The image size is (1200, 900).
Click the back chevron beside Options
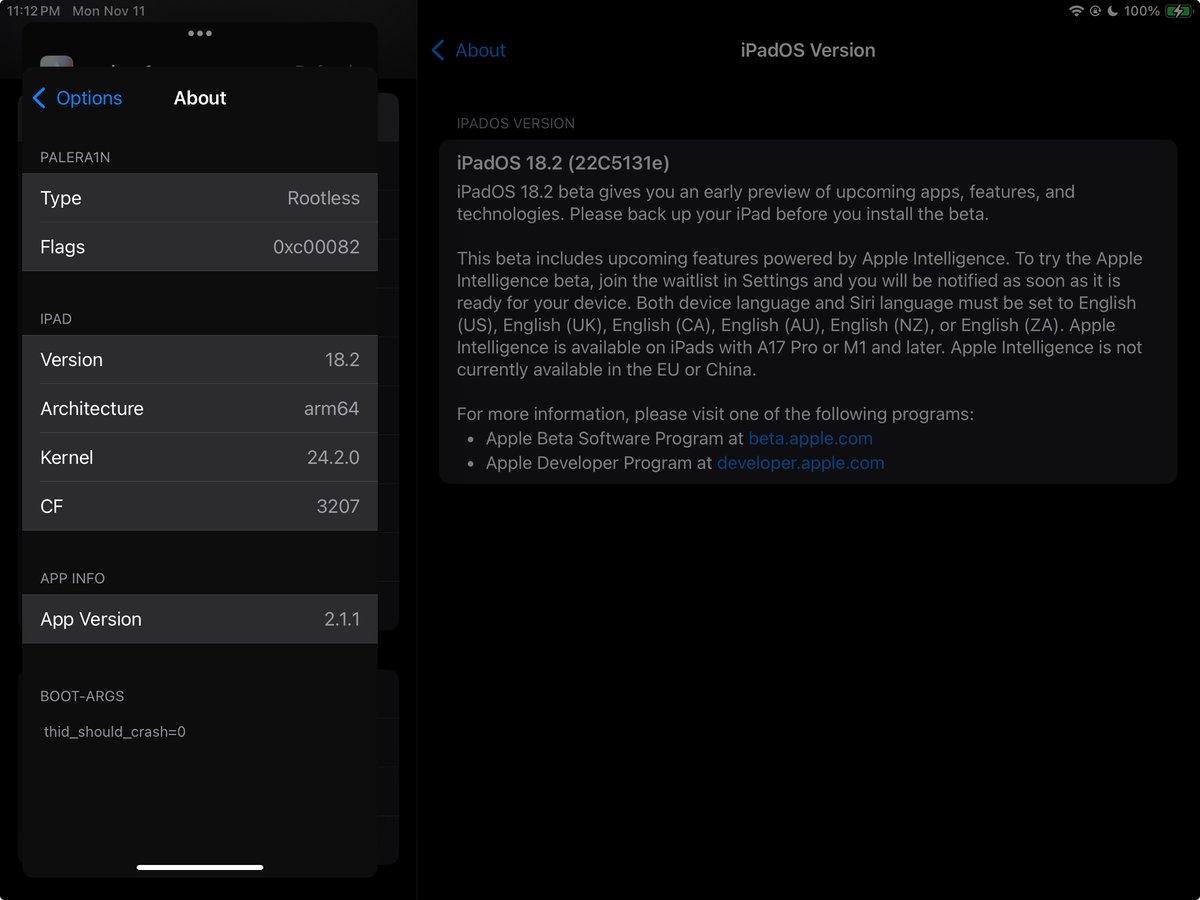click(x=39, y=98)
